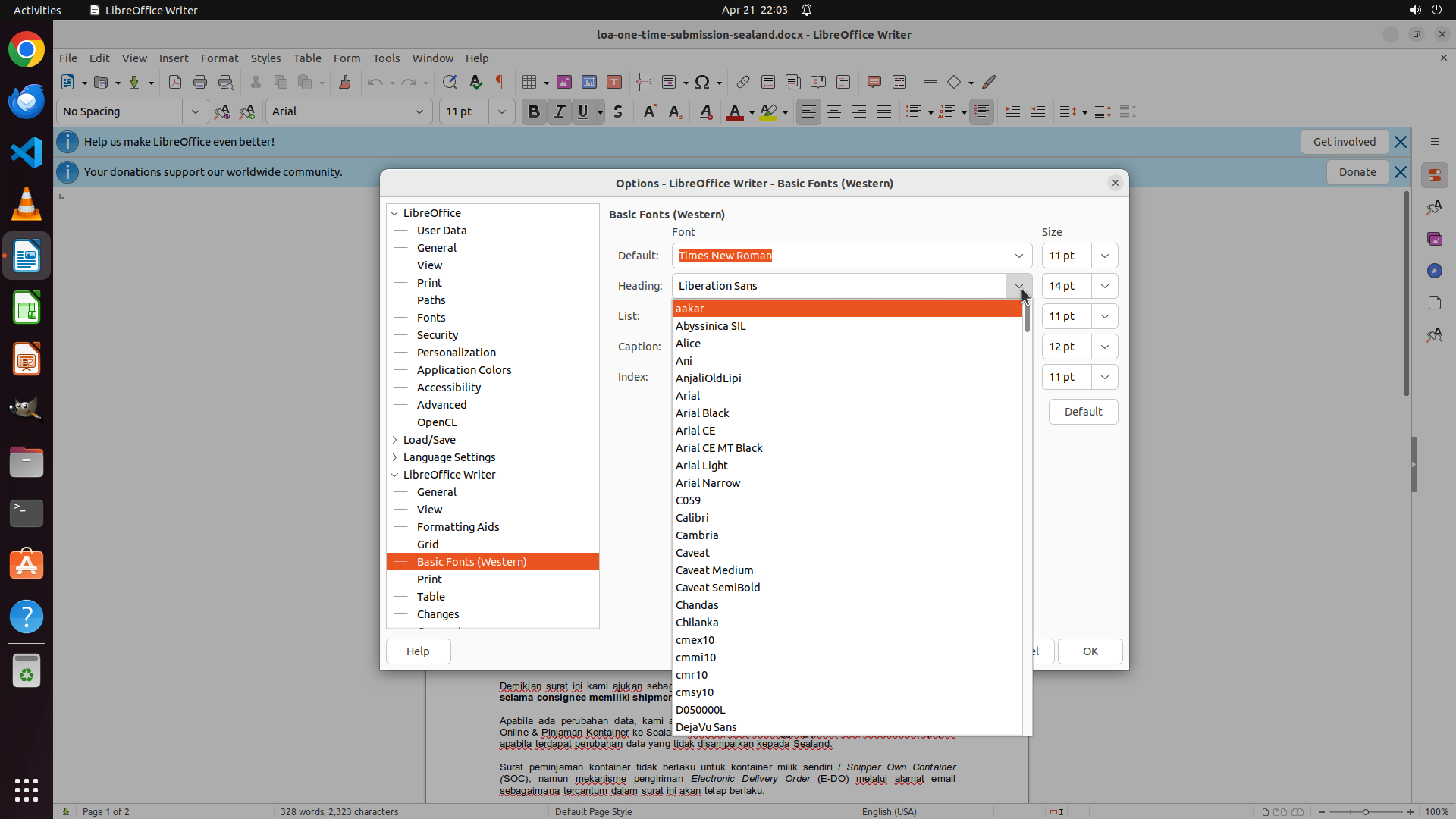Open the Format menu

pos(219,58)
